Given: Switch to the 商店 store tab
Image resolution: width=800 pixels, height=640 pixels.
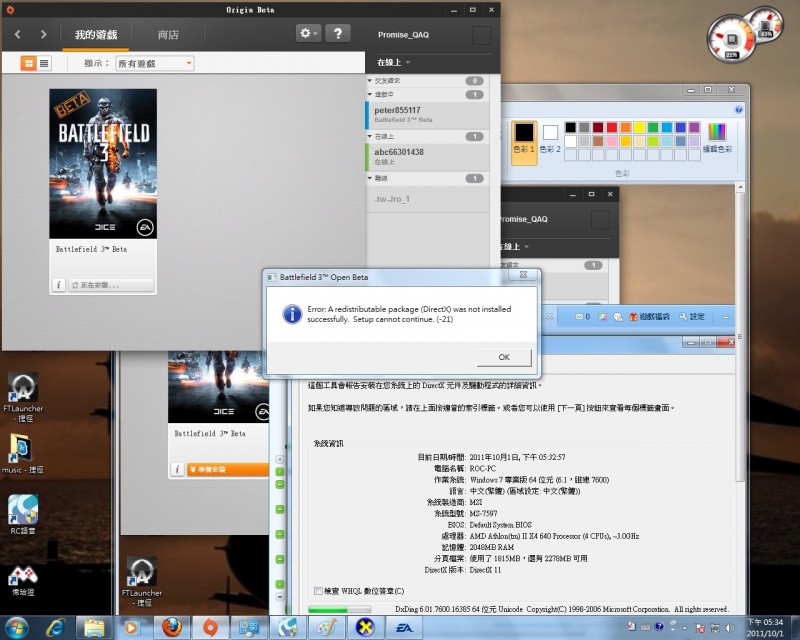Looking at the screenshot, I should pos(168,35).
